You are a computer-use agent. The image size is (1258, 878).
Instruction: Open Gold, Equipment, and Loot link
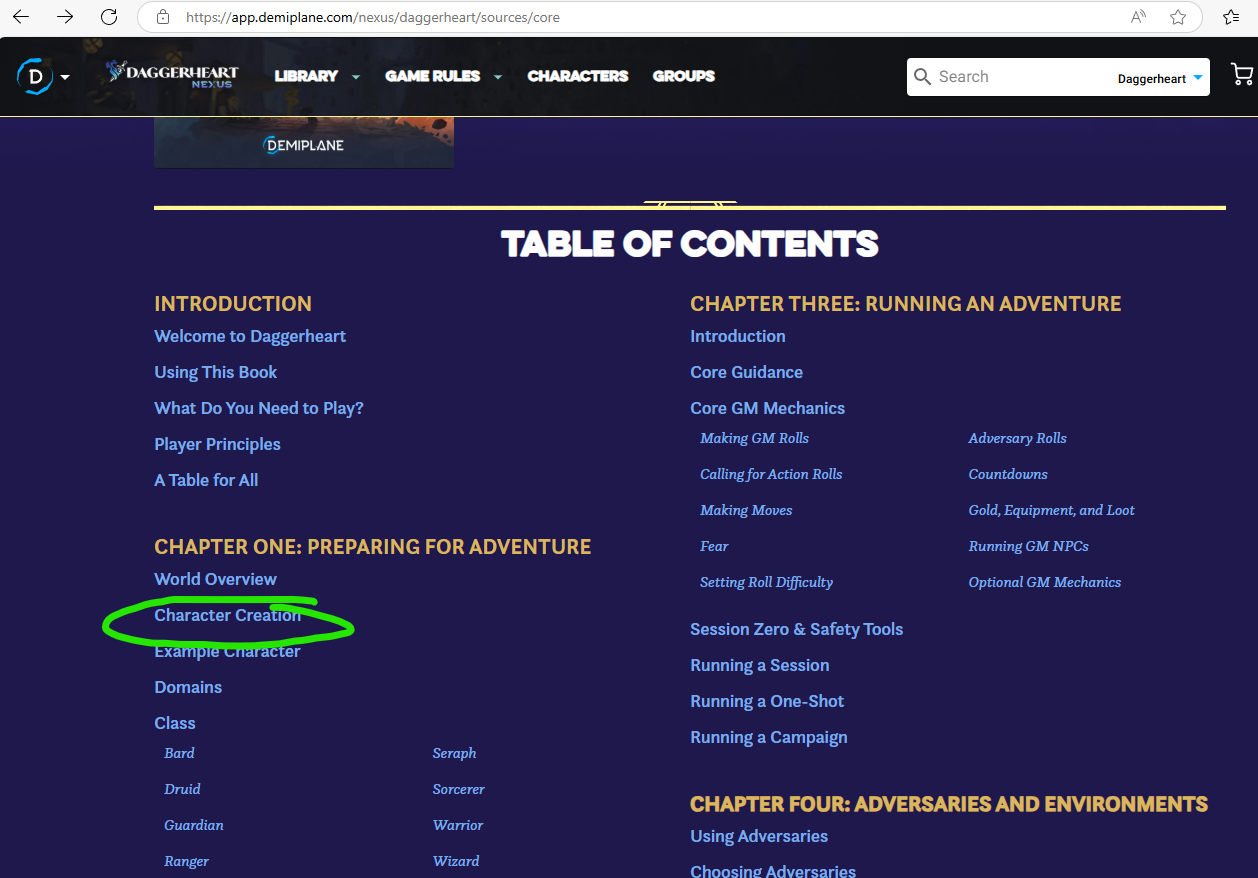click(x=1051, y=510)
